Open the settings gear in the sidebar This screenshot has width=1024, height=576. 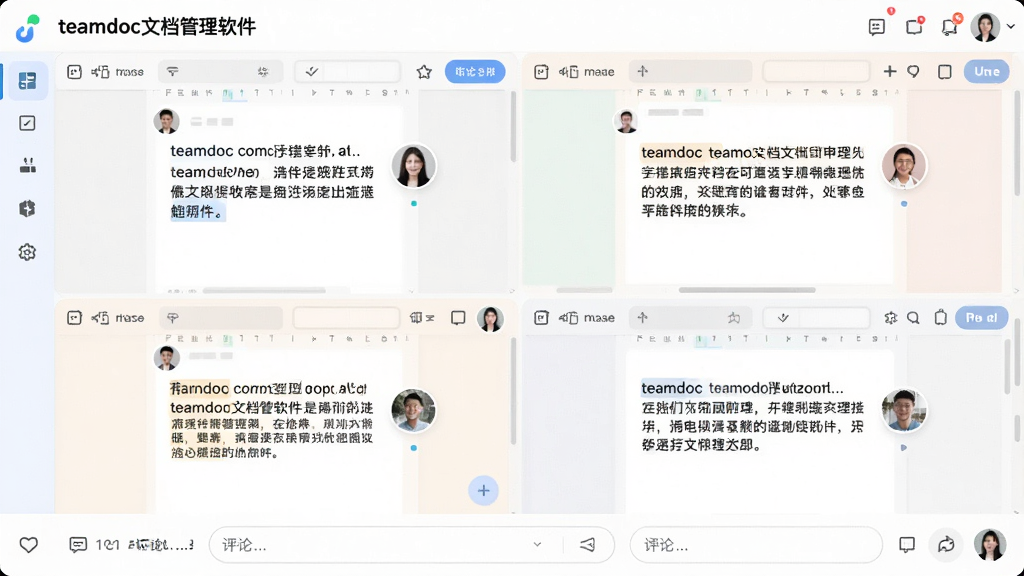(x=27, y=252)
